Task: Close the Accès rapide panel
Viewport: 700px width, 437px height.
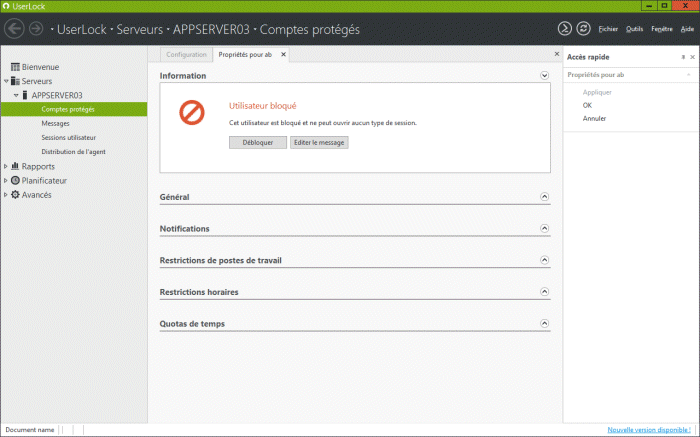Action: (692, 57)
